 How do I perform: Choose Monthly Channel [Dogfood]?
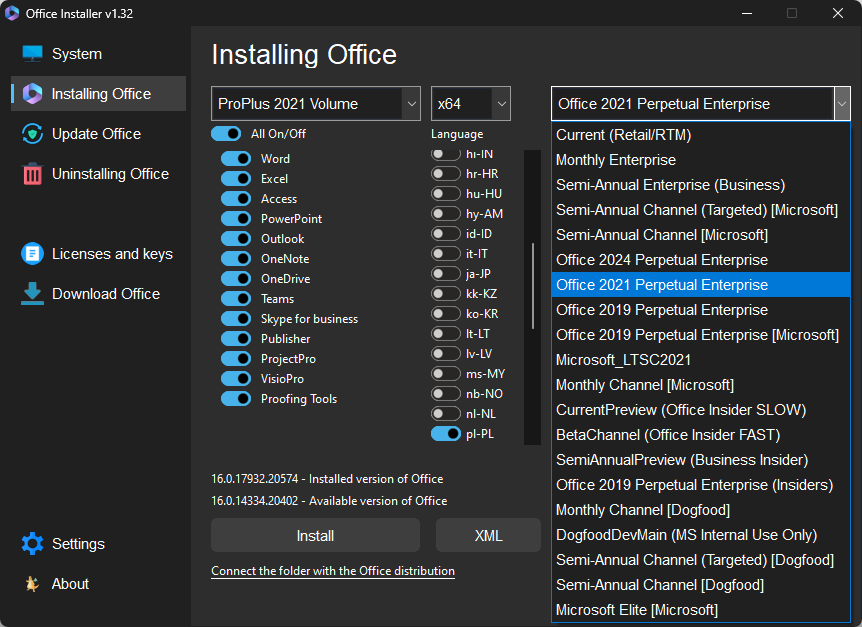pyautogui.click(x=700, y=510)
